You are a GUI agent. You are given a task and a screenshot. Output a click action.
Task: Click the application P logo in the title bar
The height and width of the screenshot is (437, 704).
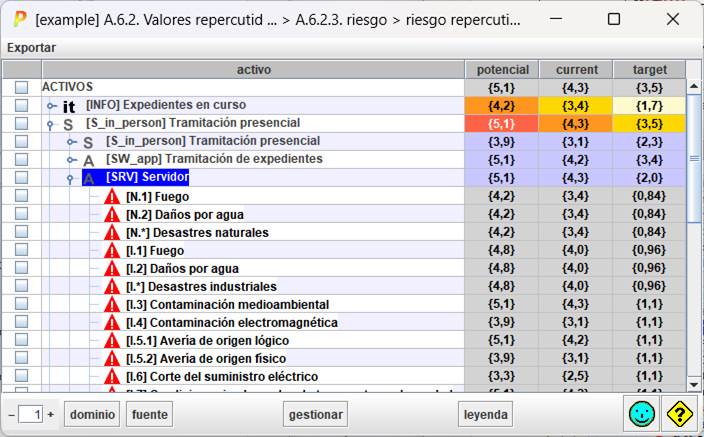coord(19,19)
